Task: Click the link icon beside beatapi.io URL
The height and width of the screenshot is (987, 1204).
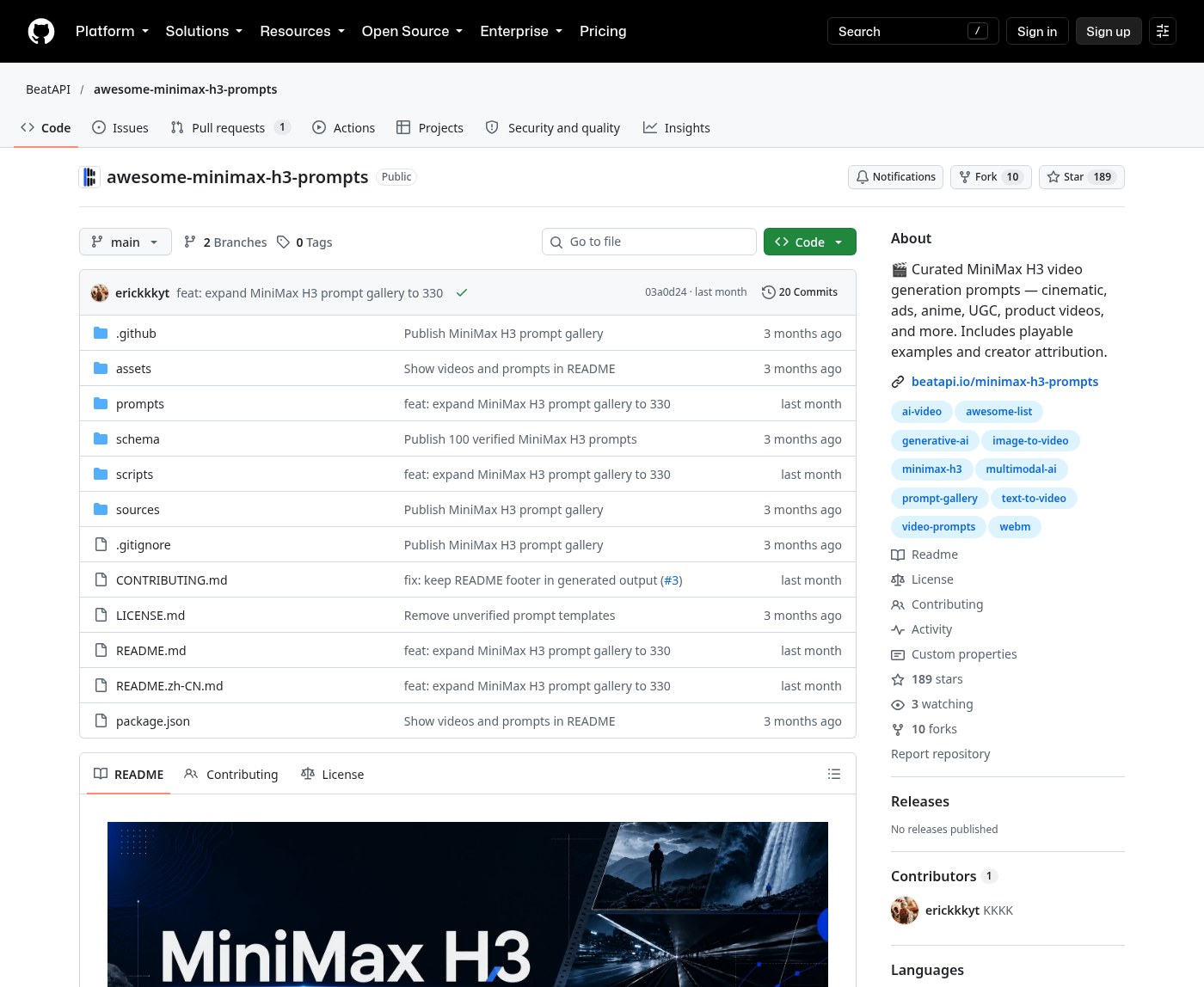Action: (898, 382)
